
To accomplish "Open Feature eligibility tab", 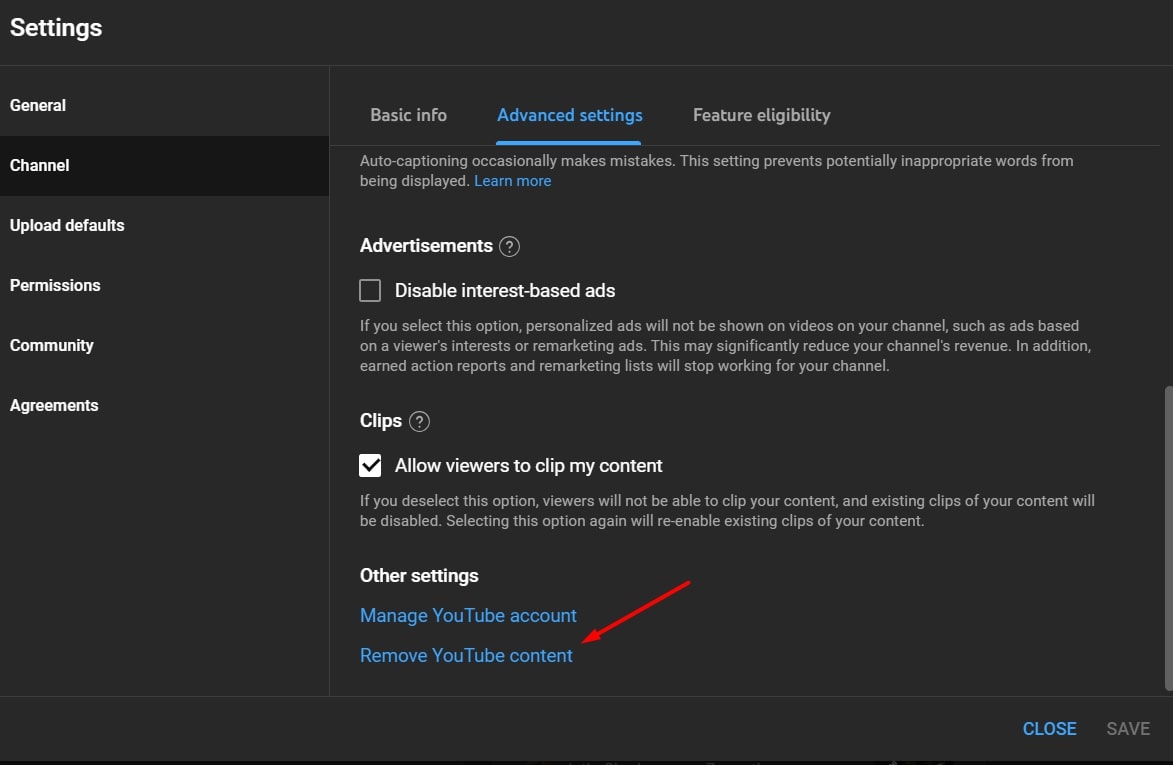I will (x=762, y=115).
